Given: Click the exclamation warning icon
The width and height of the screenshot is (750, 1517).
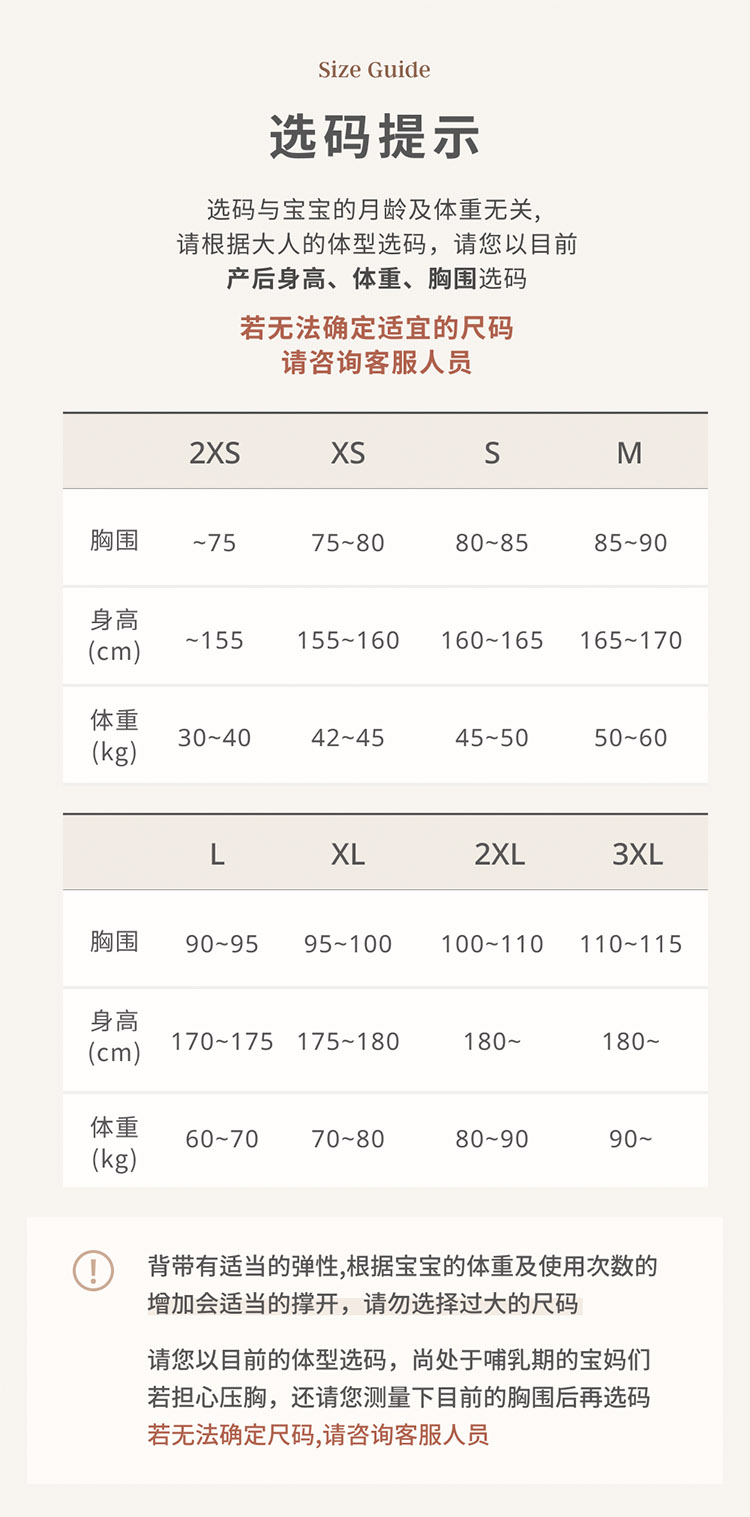Looking at the screenshot, I should tap(93, 1270).
